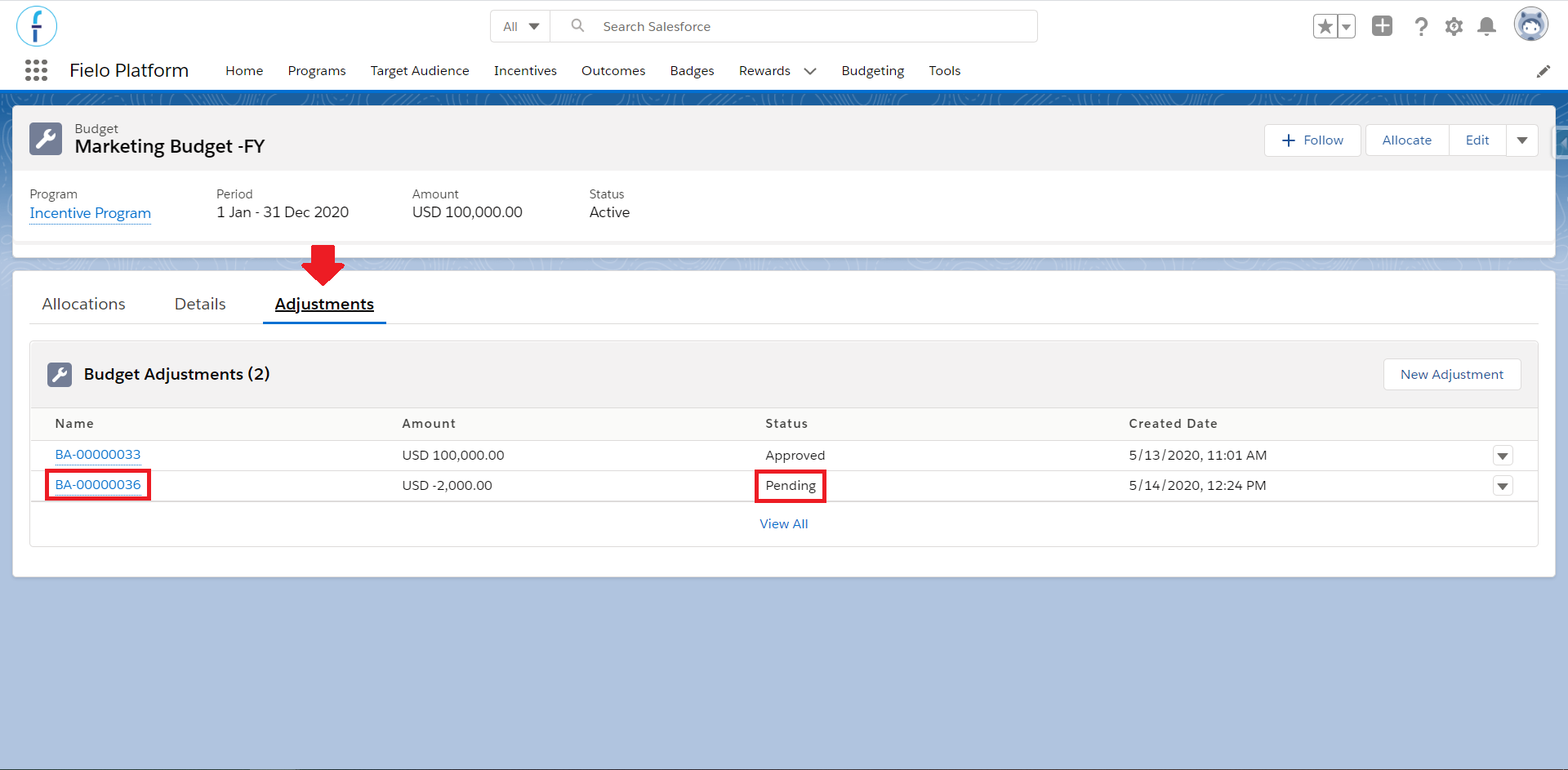
Task: Click the Status column header
Action: 786,424
